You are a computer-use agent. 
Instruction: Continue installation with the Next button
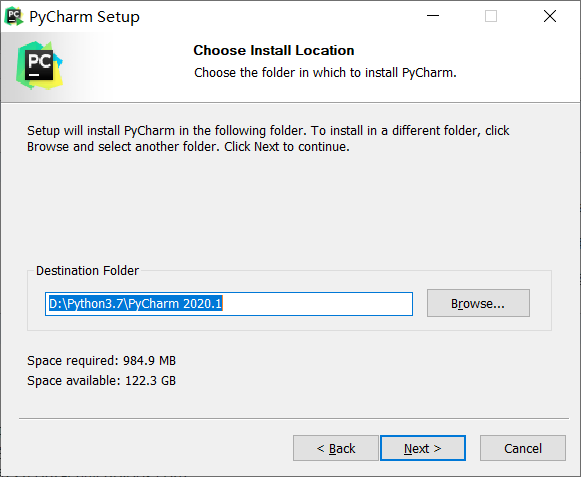point(423,448)
